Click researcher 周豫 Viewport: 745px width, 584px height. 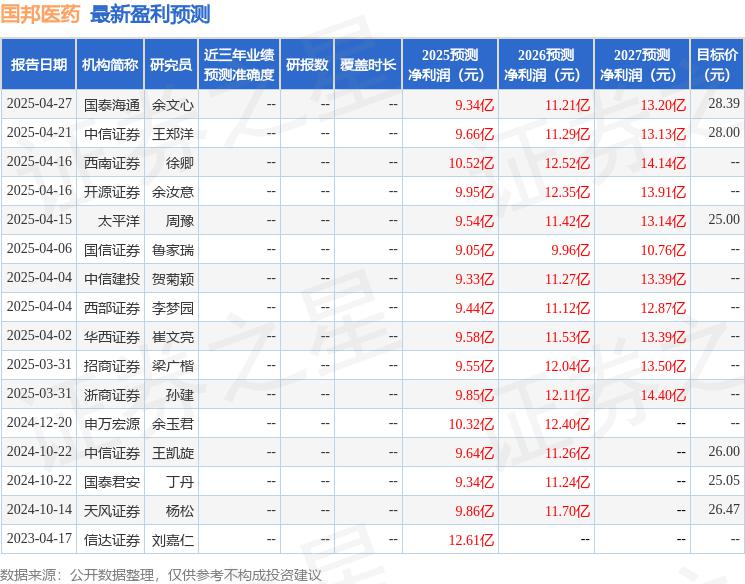(x=180, y=220)
